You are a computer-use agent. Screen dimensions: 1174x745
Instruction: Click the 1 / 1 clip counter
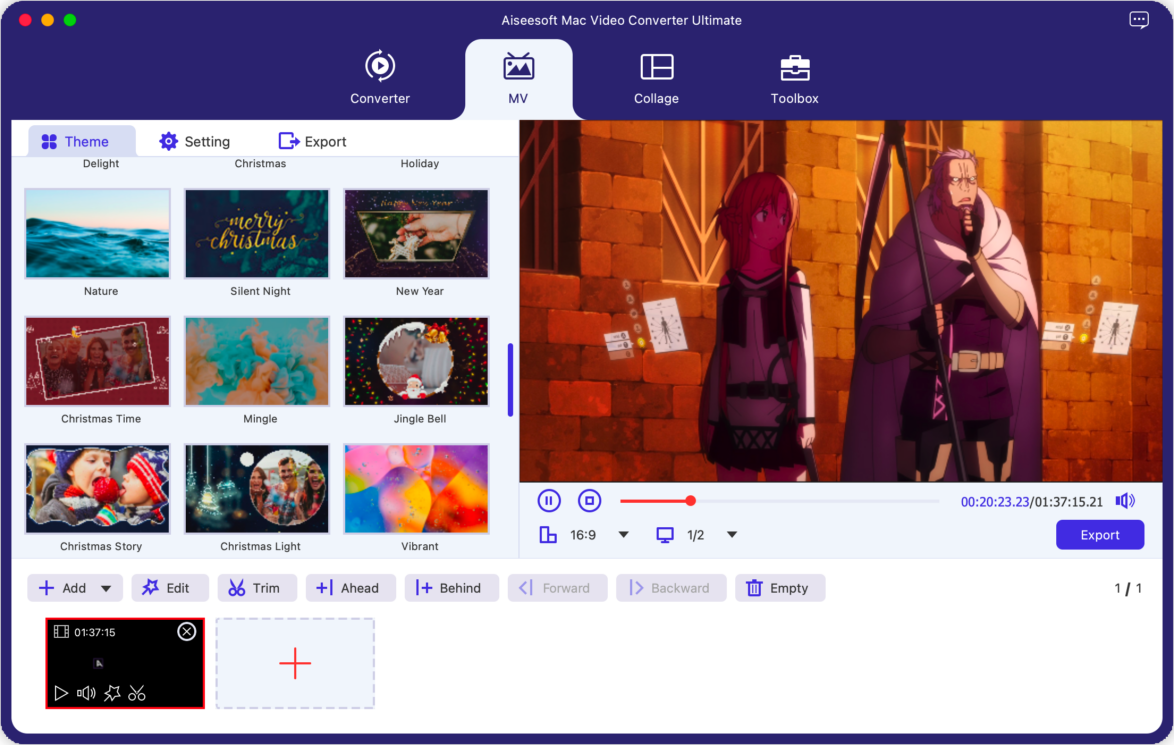click(x=1128, y=589)
